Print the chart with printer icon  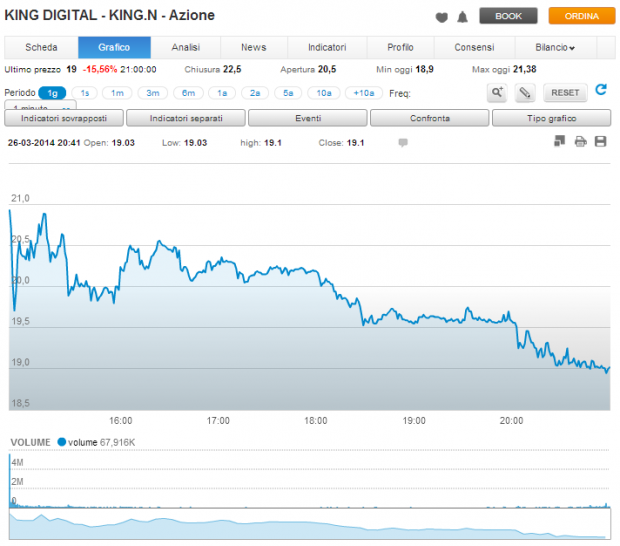pyautogui.click(x=580, y=141)
